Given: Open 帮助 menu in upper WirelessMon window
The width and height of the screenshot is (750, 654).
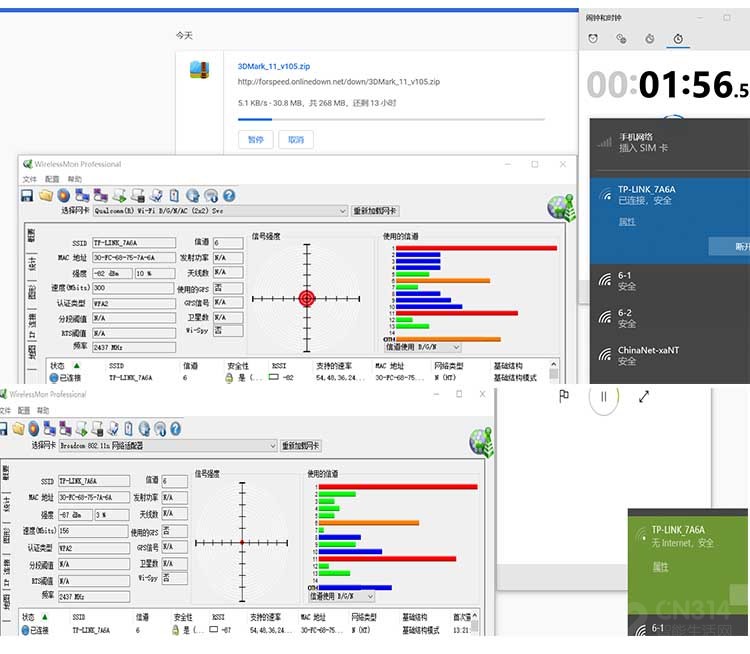Looking at the screenshot, I should pyautogui.click(x=74, y=179).
